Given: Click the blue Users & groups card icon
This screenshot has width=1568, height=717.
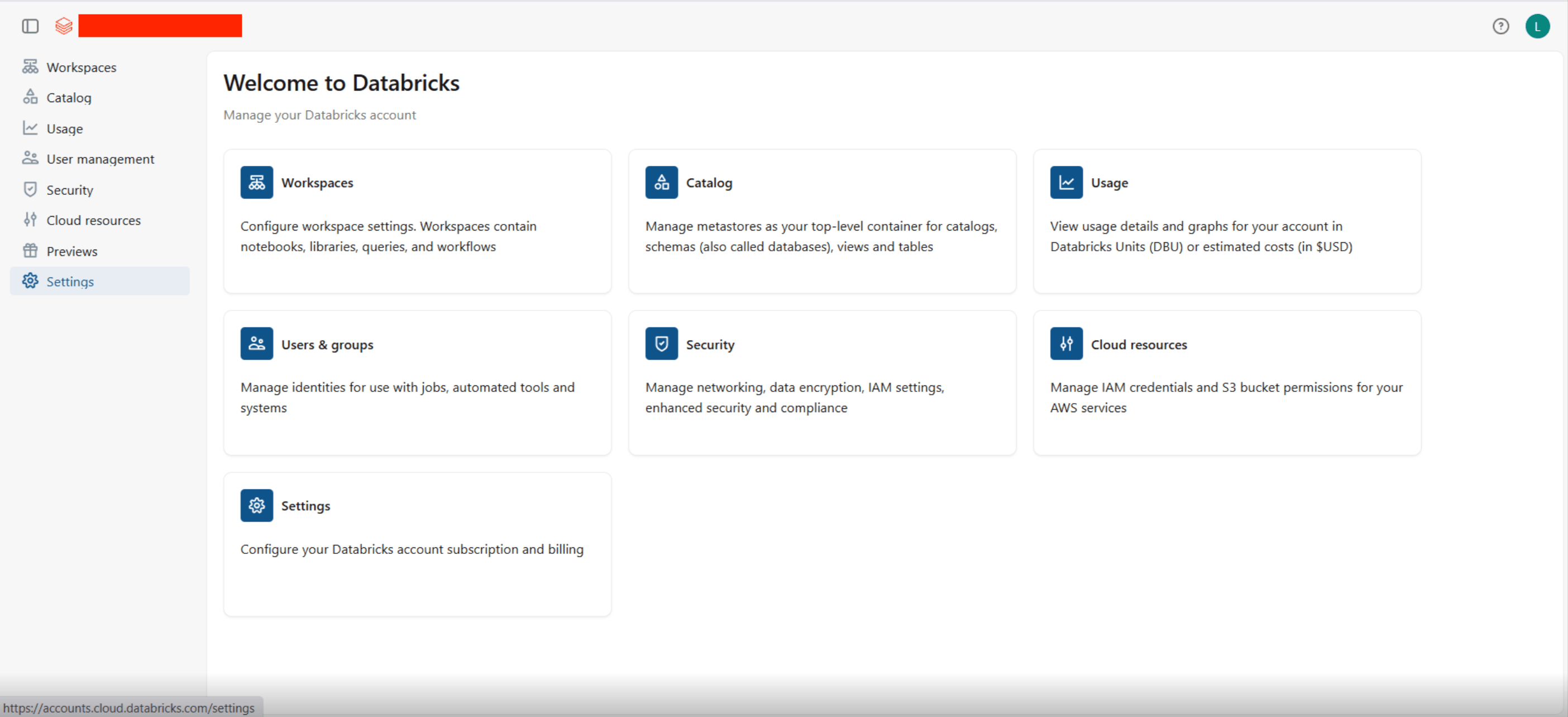Looking at the screenshot, I should pyautogui.click(x=256, y=344).
